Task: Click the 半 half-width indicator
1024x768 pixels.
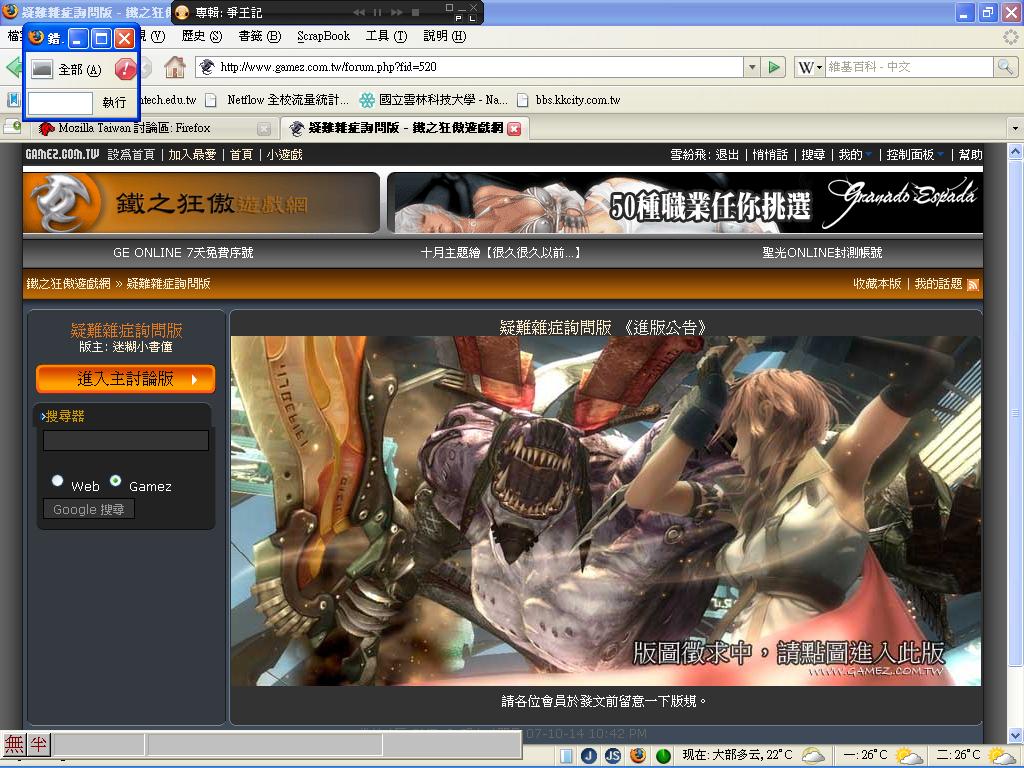Action: click(x=39, y=744)
